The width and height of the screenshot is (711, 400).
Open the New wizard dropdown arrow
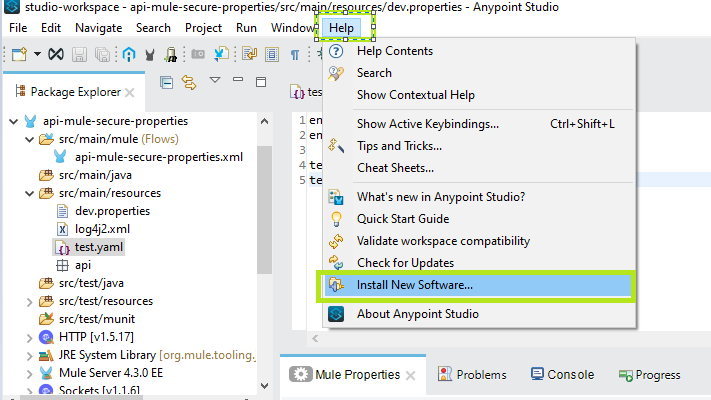[x=37, y=54]
